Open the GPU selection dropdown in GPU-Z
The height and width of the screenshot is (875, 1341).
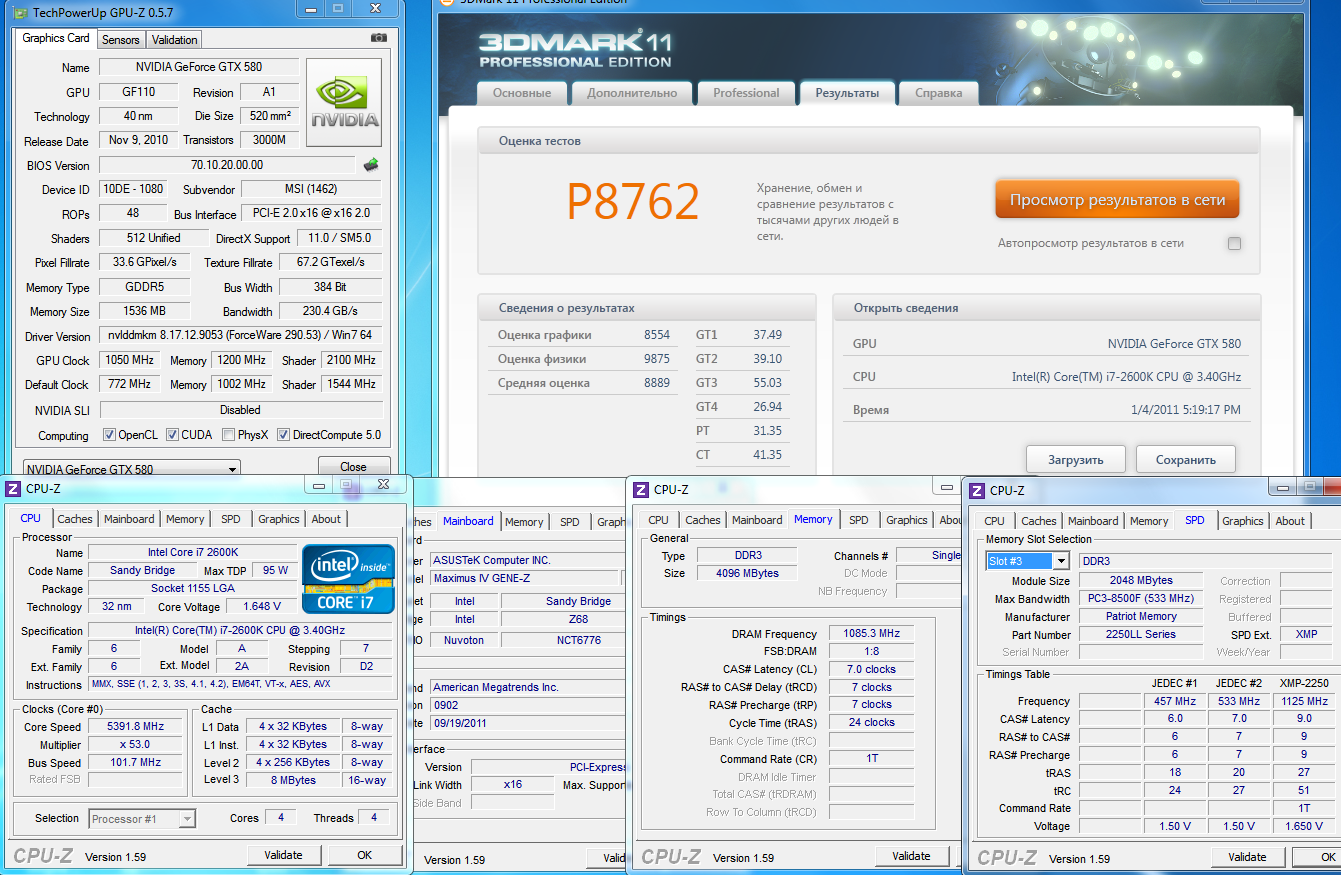click(x=131, y=469)
